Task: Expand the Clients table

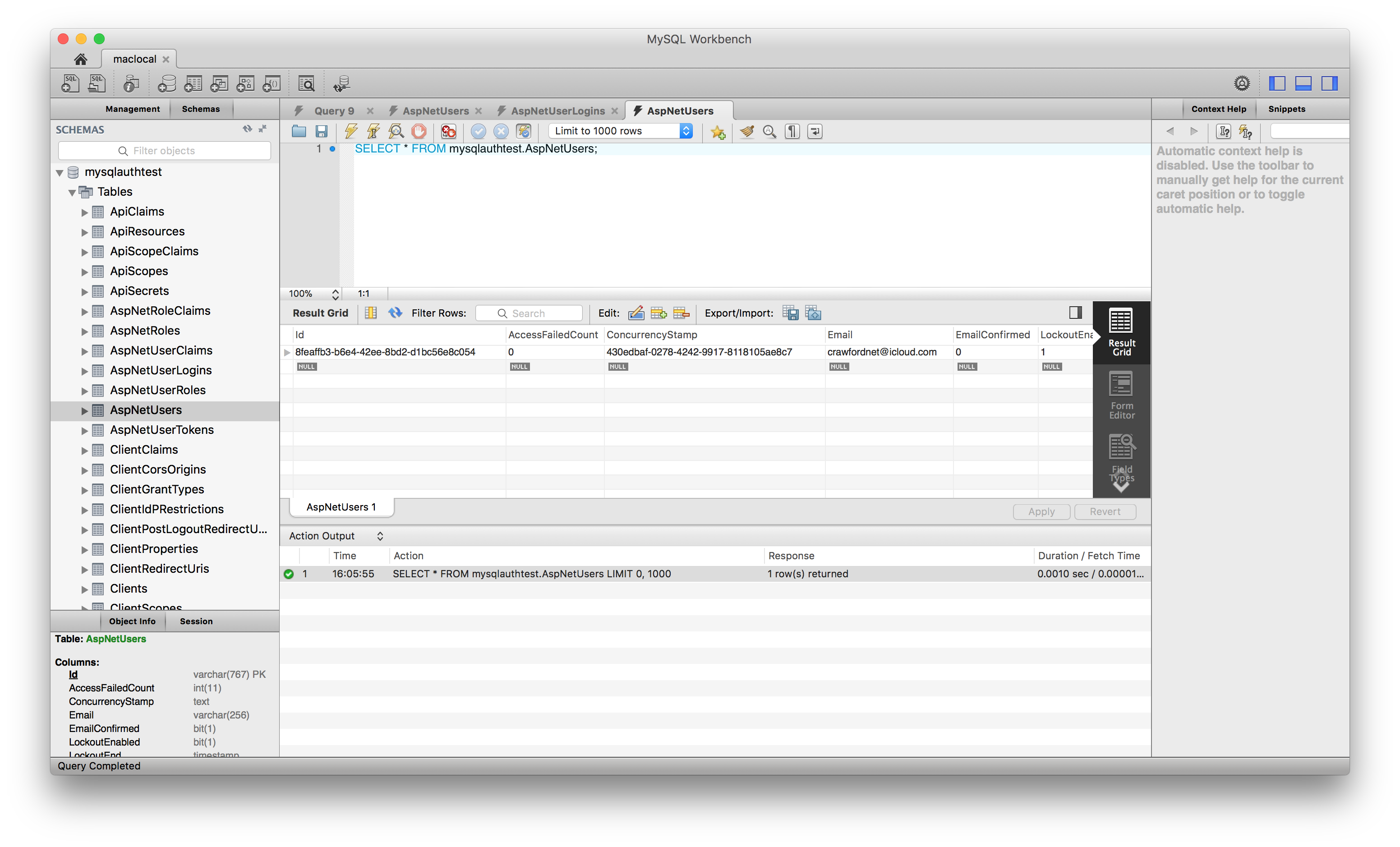Action: click(x=85, y=589)
